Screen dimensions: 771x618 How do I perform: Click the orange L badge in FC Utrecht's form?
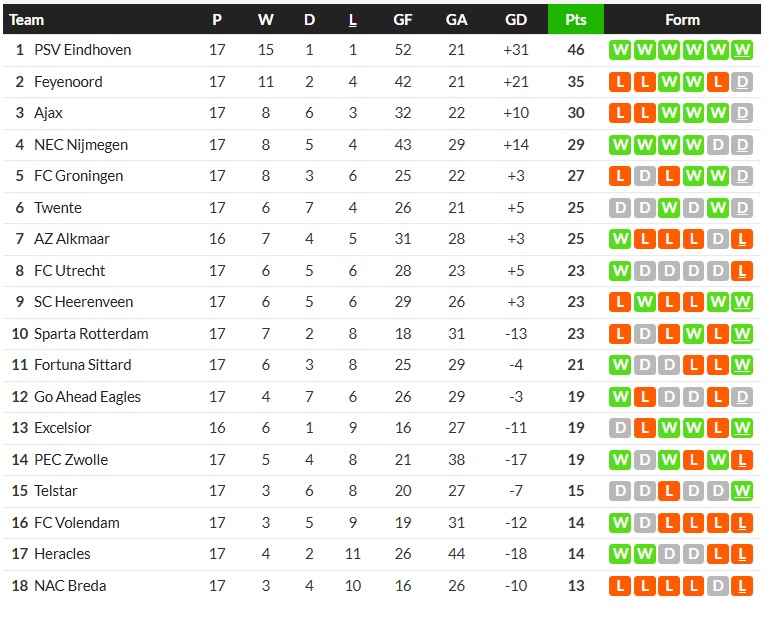pyautogui.click(x=742, y=271)
